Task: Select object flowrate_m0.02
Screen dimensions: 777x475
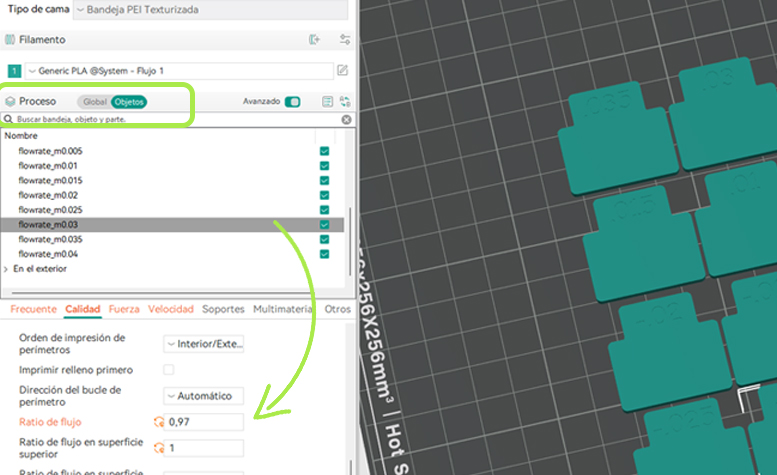Action: [48, 195]
